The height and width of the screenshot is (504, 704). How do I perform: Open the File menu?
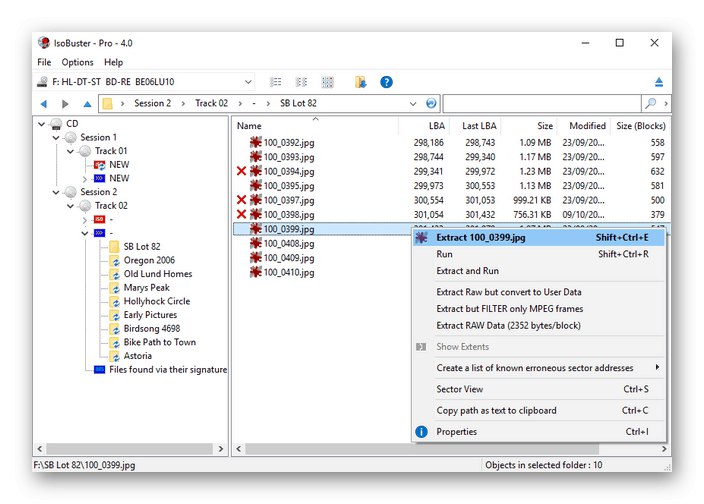click(x=44, y=62)
